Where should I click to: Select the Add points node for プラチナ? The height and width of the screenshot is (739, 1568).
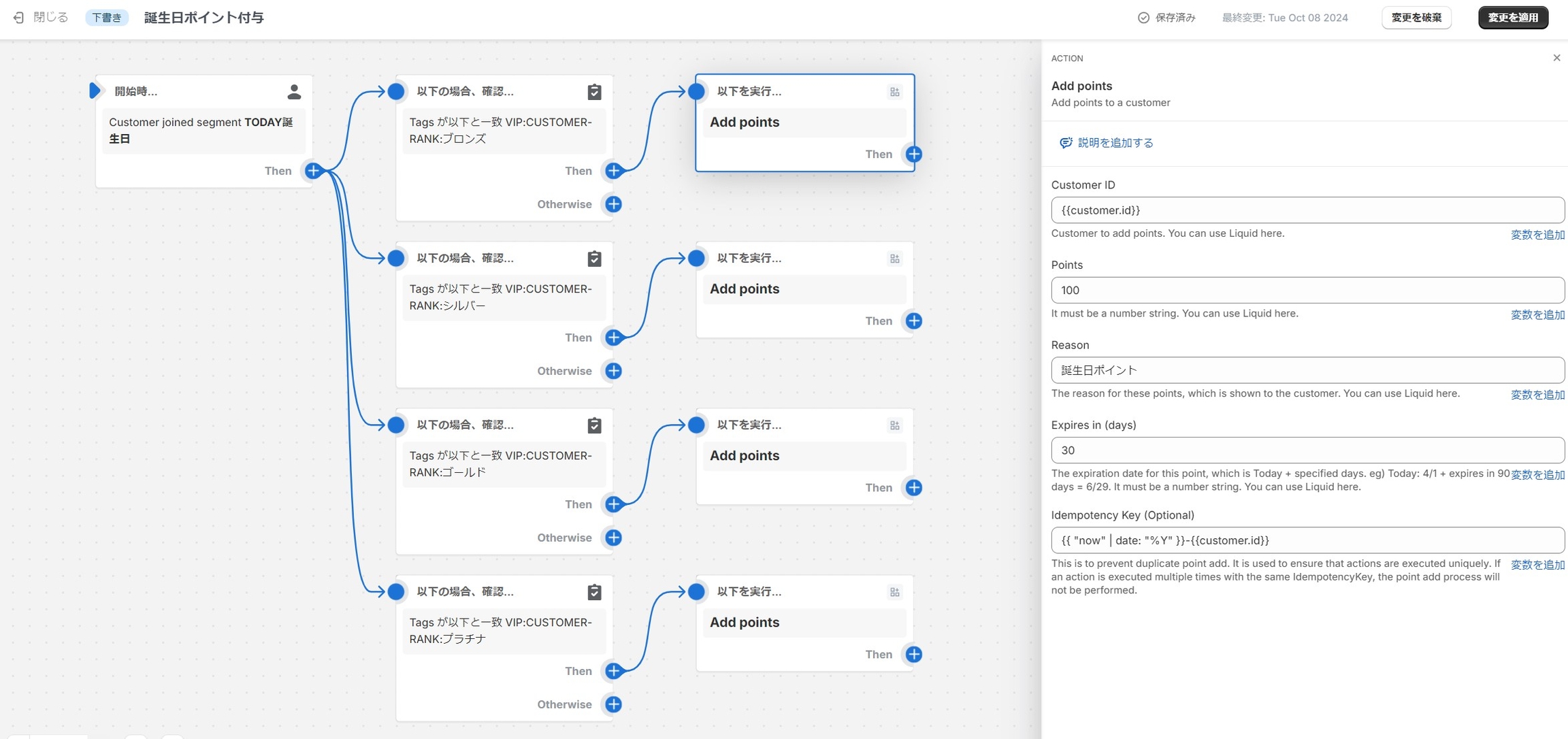[803, 623]
